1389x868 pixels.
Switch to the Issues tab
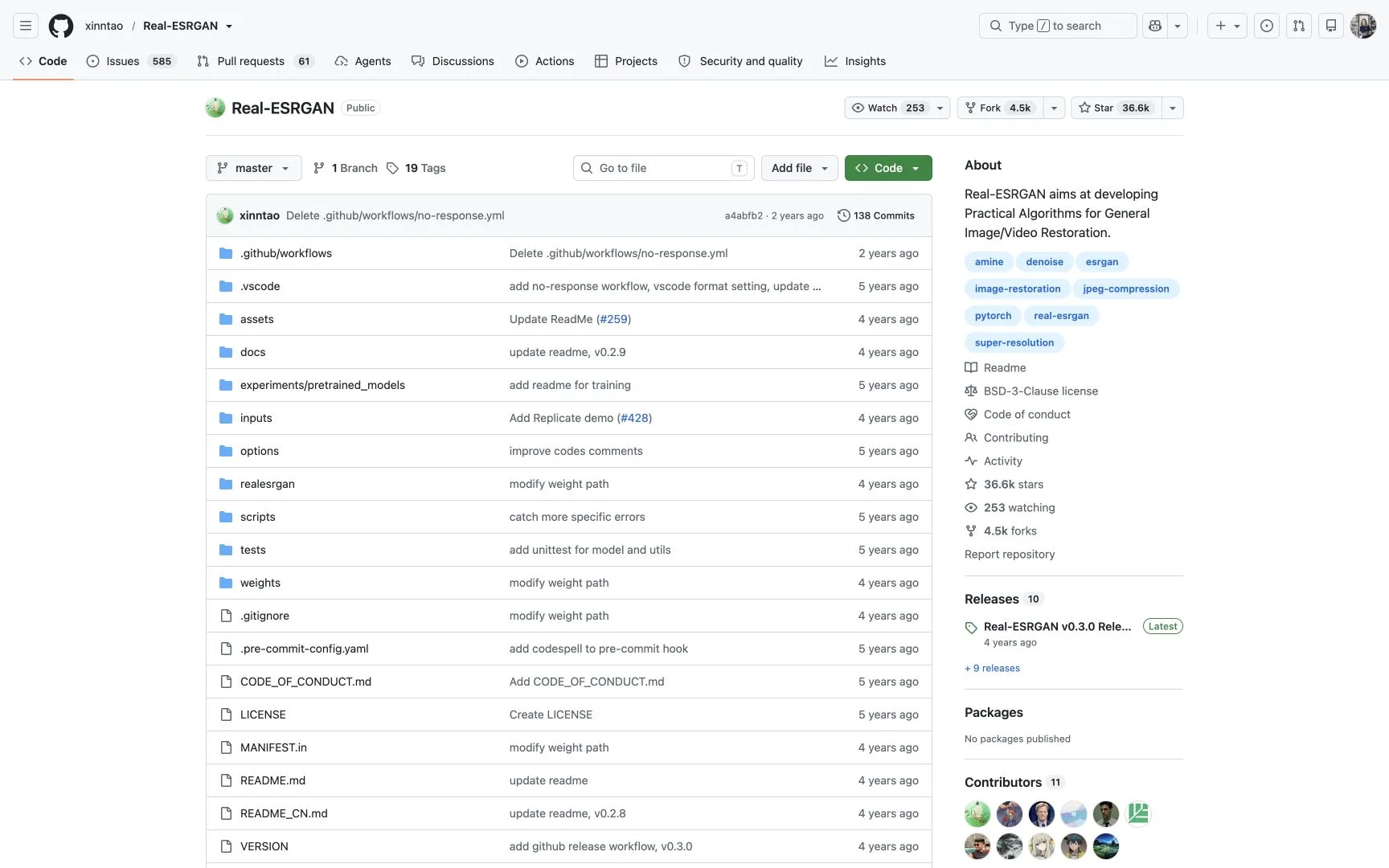click(130, 61)
